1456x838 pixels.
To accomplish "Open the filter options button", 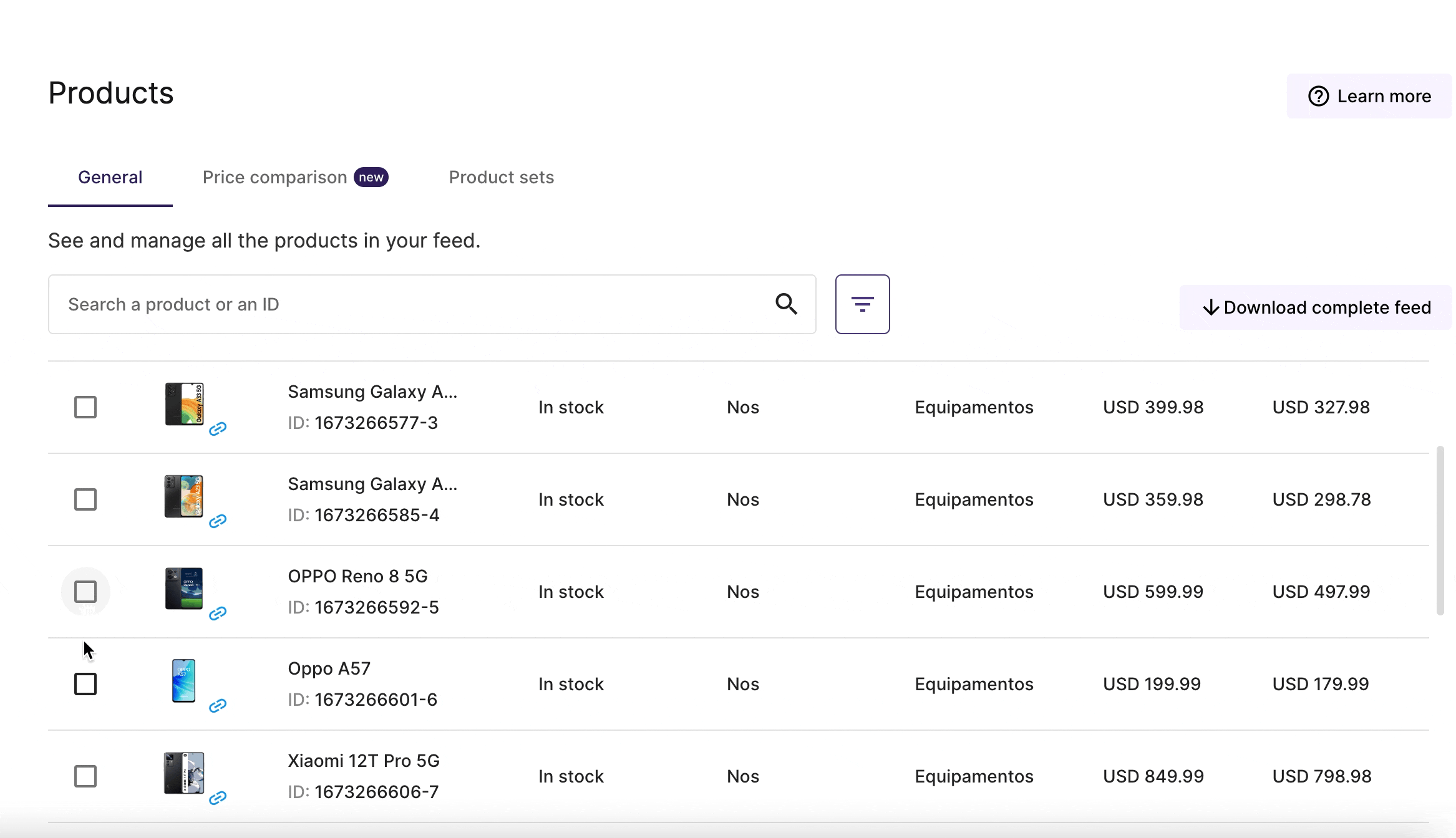I will tap(862, 304).
